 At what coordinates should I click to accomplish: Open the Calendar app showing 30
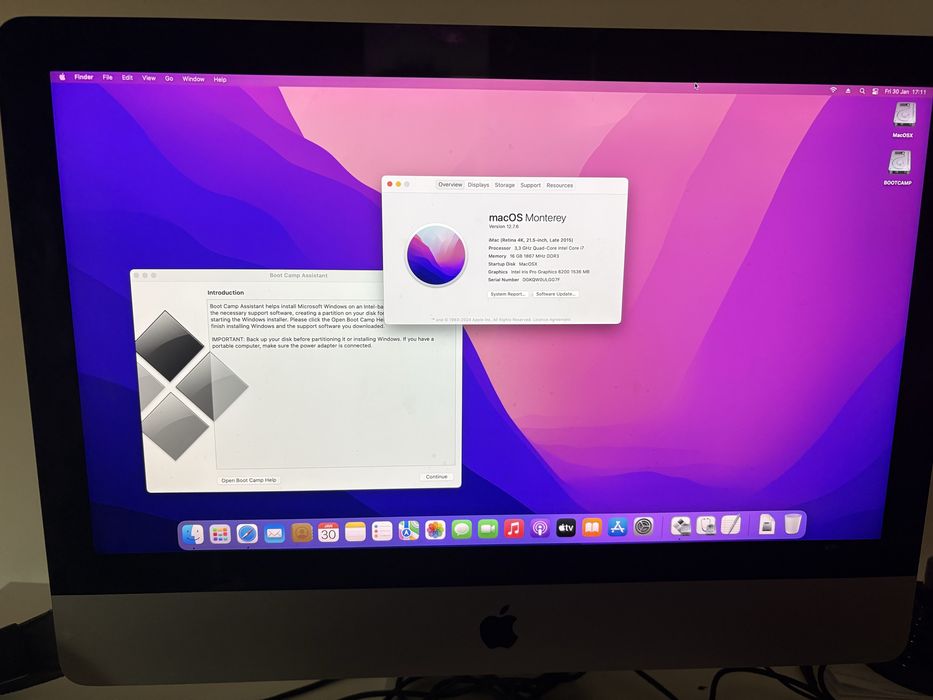click(328, 532)
